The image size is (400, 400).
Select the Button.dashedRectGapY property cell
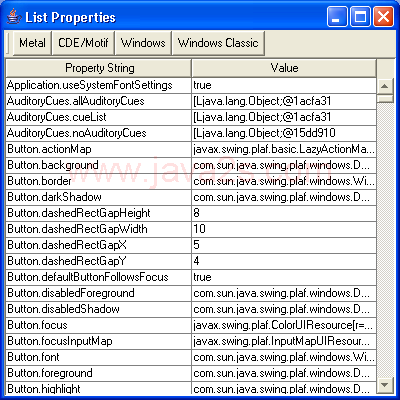pyautogui.click(x=99, y=261)
